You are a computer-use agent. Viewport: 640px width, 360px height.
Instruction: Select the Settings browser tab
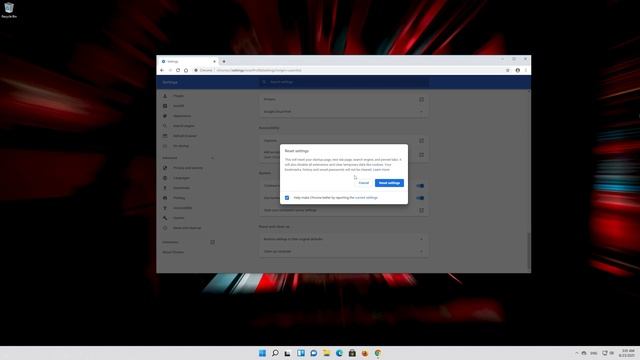tap(189, 61)
